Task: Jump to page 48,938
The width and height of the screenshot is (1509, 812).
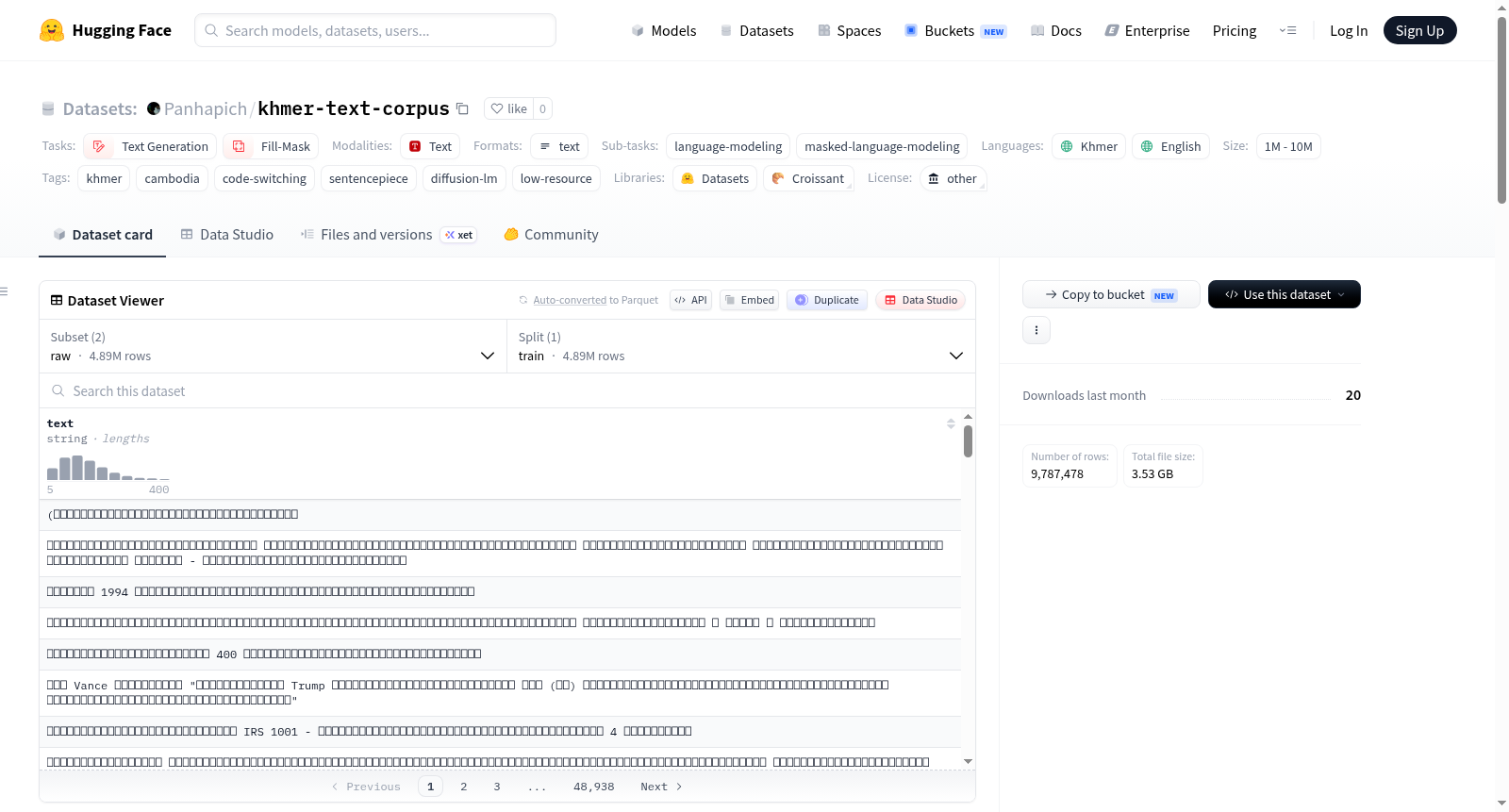Action: point(594,787)
